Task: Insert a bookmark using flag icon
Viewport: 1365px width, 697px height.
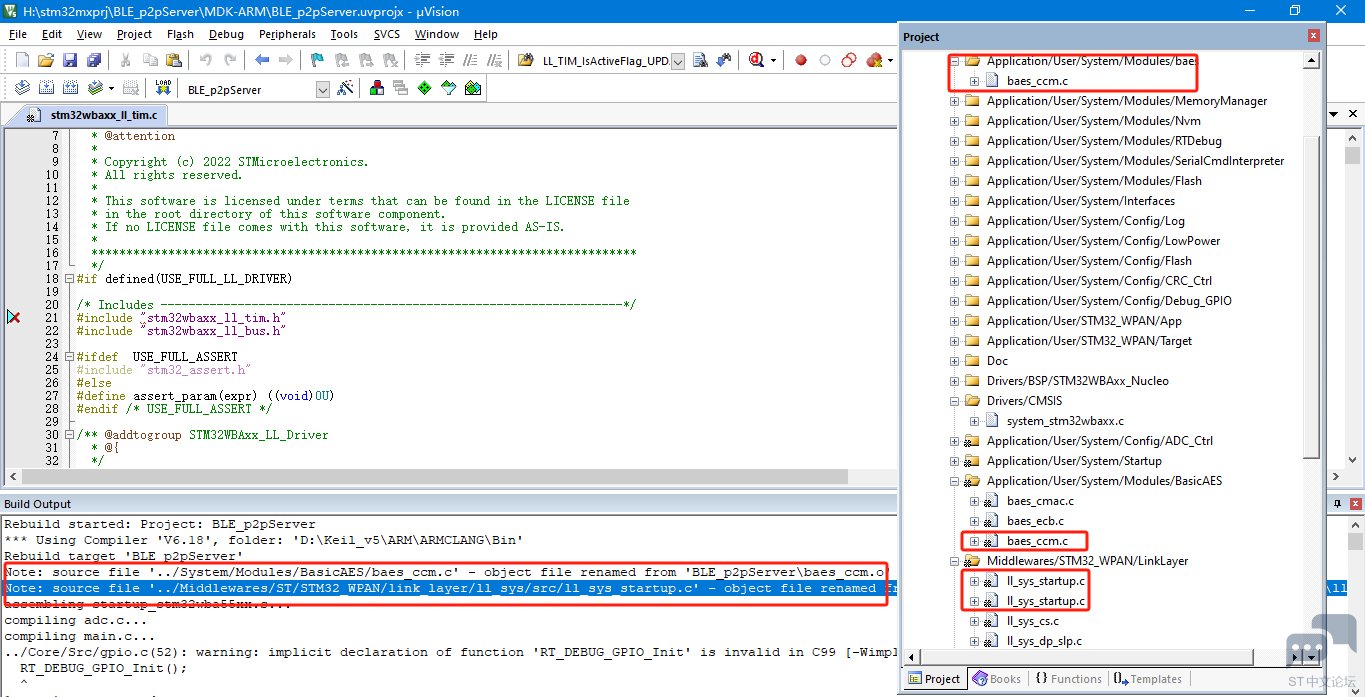Action: coord(317,60)
